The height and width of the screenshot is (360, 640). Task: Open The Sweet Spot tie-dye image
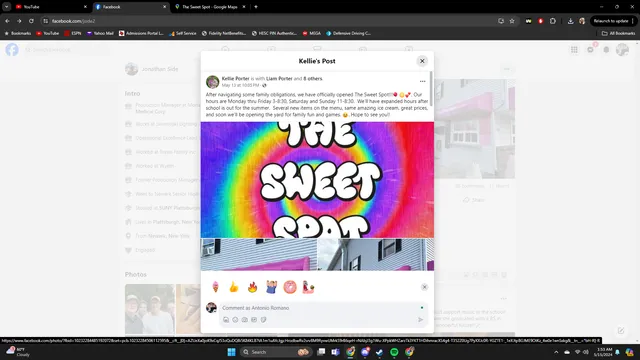pyautogui.click(x=317, y=180)
